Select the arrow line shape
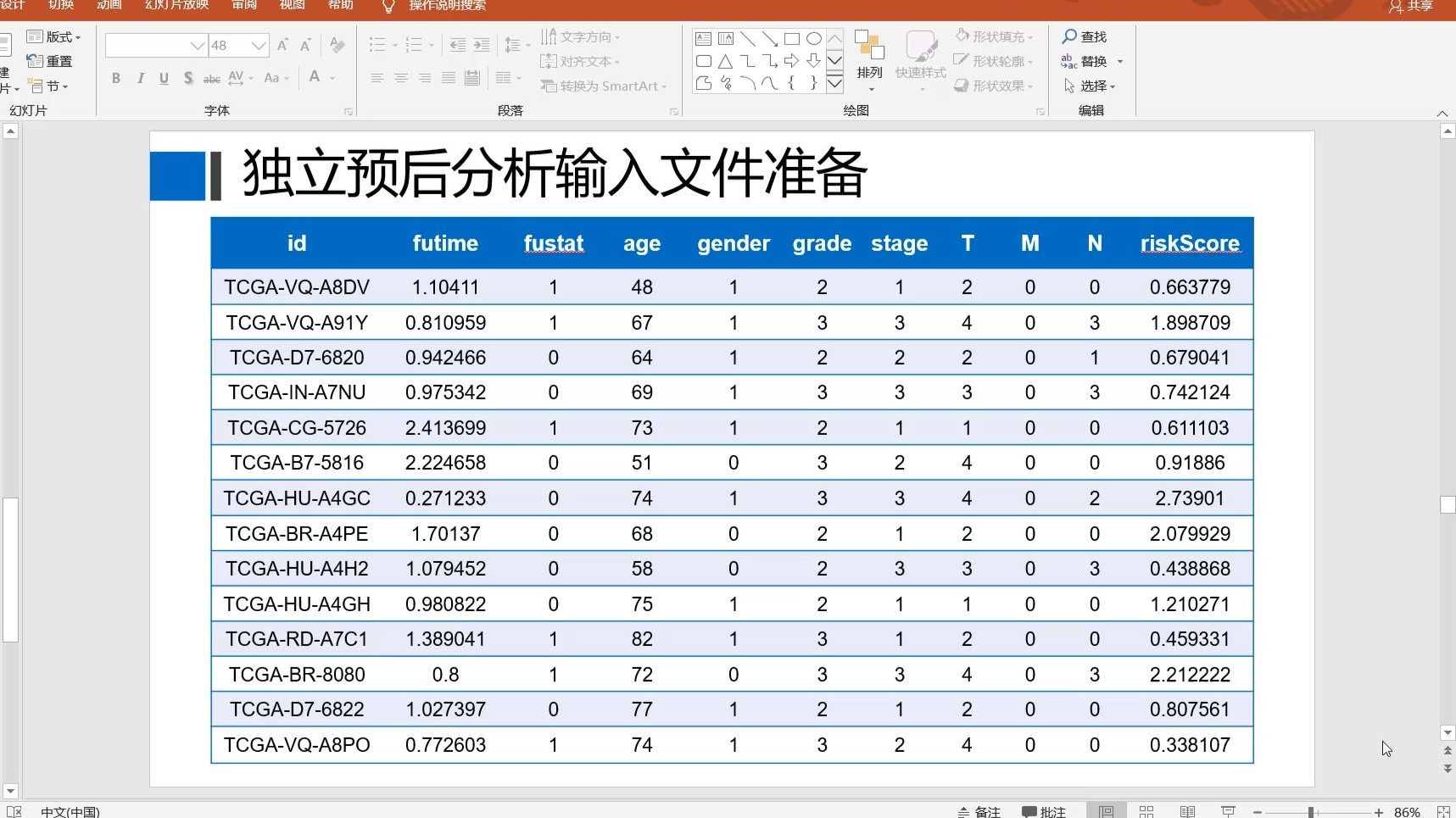Image resolution: width=1456 pixels, height=818 pixels. [770, 38]
